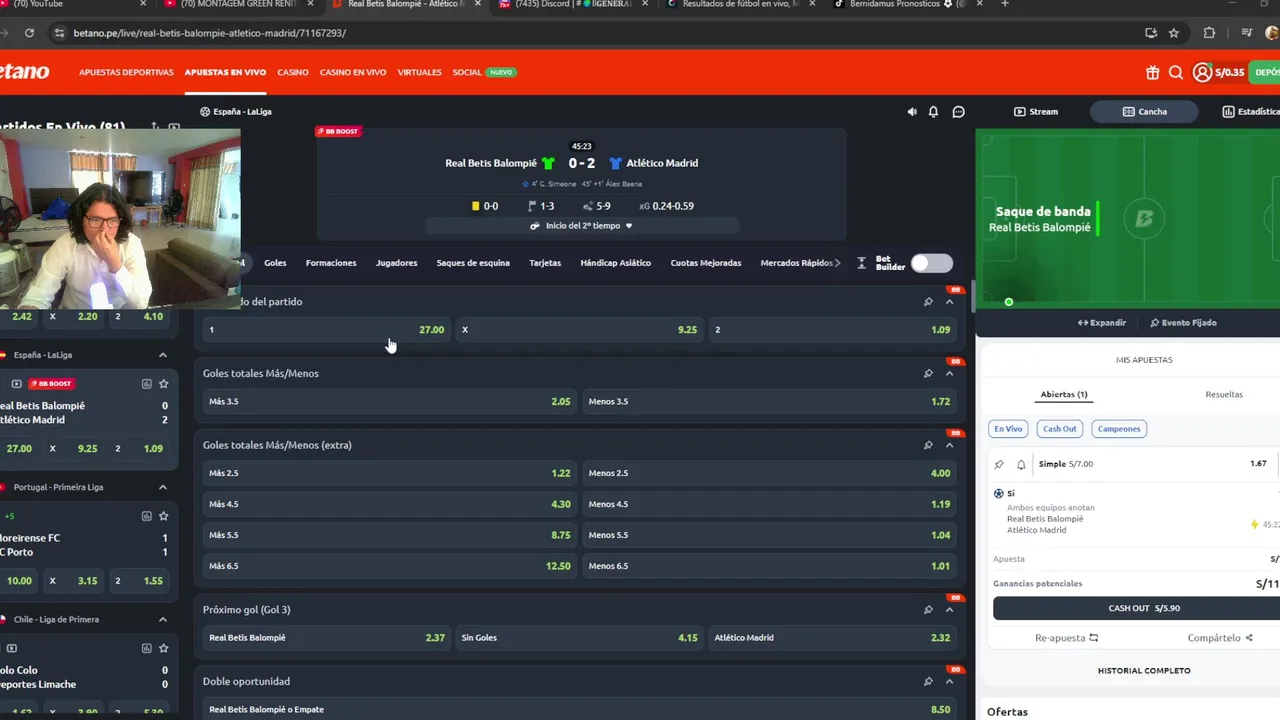Pin the Goles totales Más/Menos market
This screenshot has height=720, width=1280.
tap(928, 373)
